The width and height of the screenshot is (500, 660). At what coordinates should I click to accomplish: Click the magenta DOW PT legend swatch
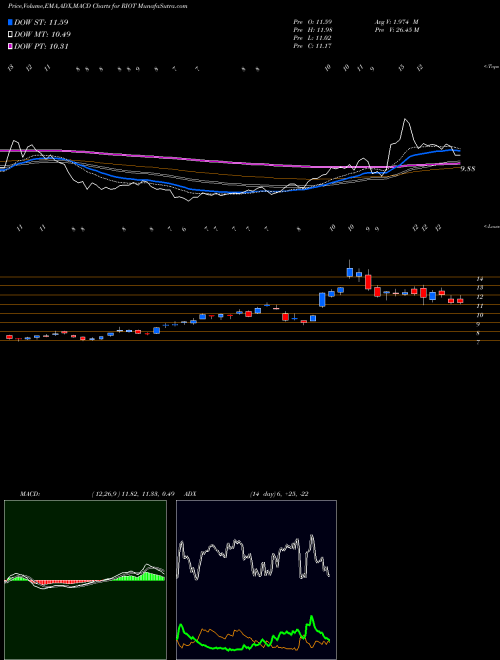[10, 46]
